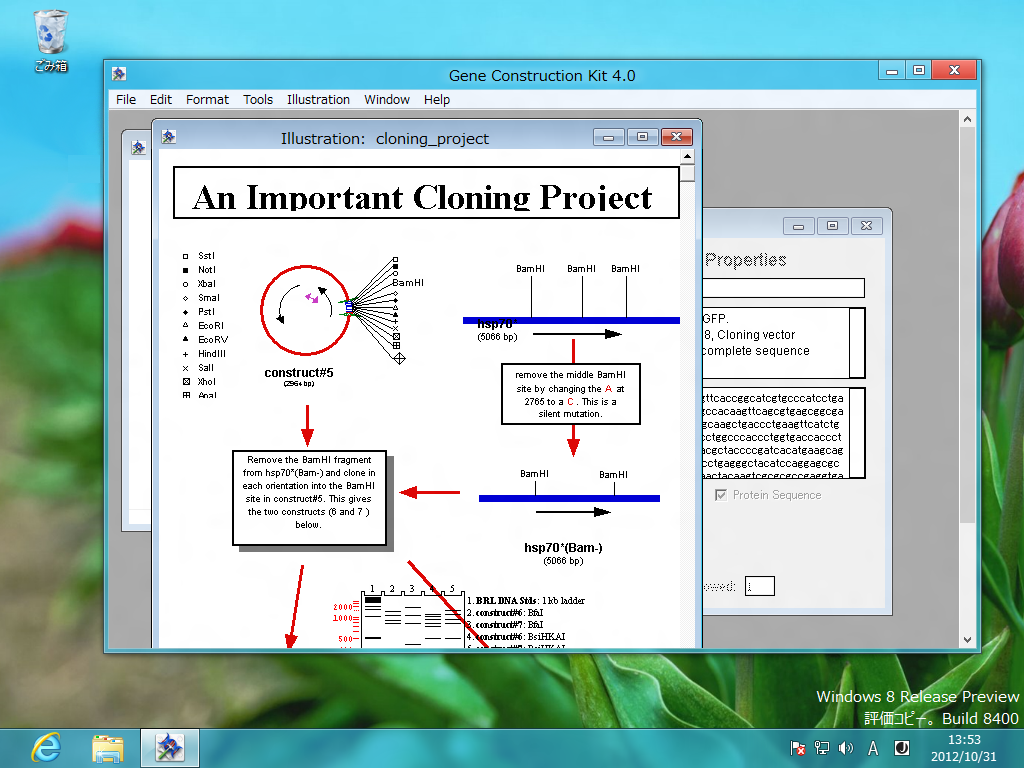Select the Gene Construction Kit taskbar button

coord(170,748)
